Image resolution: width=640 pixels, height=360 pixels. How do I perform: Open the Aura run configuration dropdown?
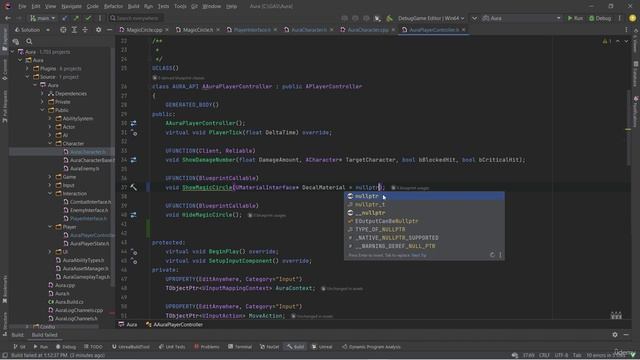[522, 18]
